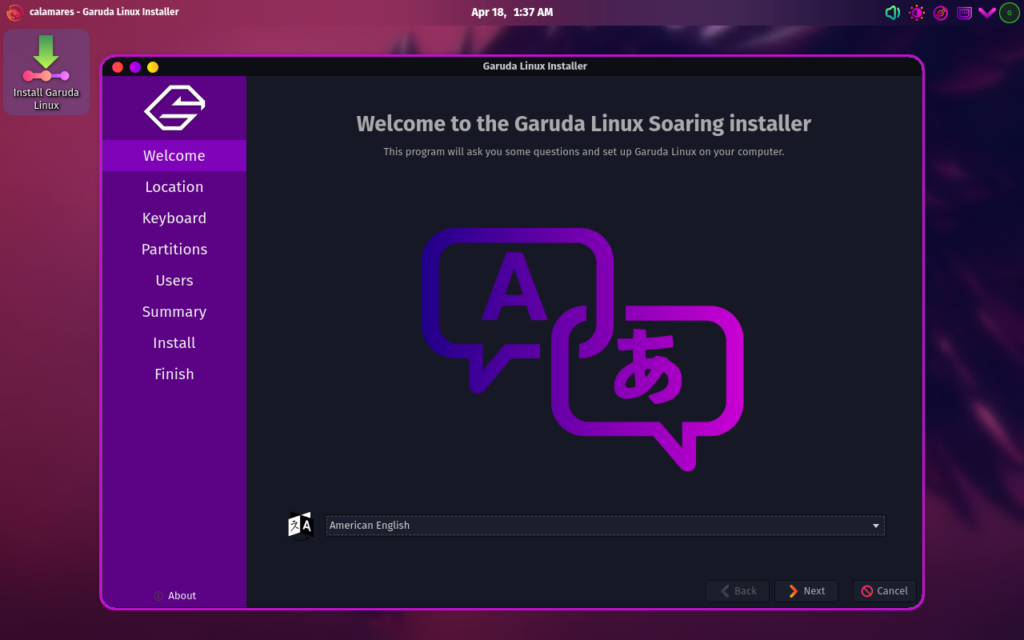Click the purple network port tray icon
Viewport: 1024px width, 640px height.
coord(964,13)
